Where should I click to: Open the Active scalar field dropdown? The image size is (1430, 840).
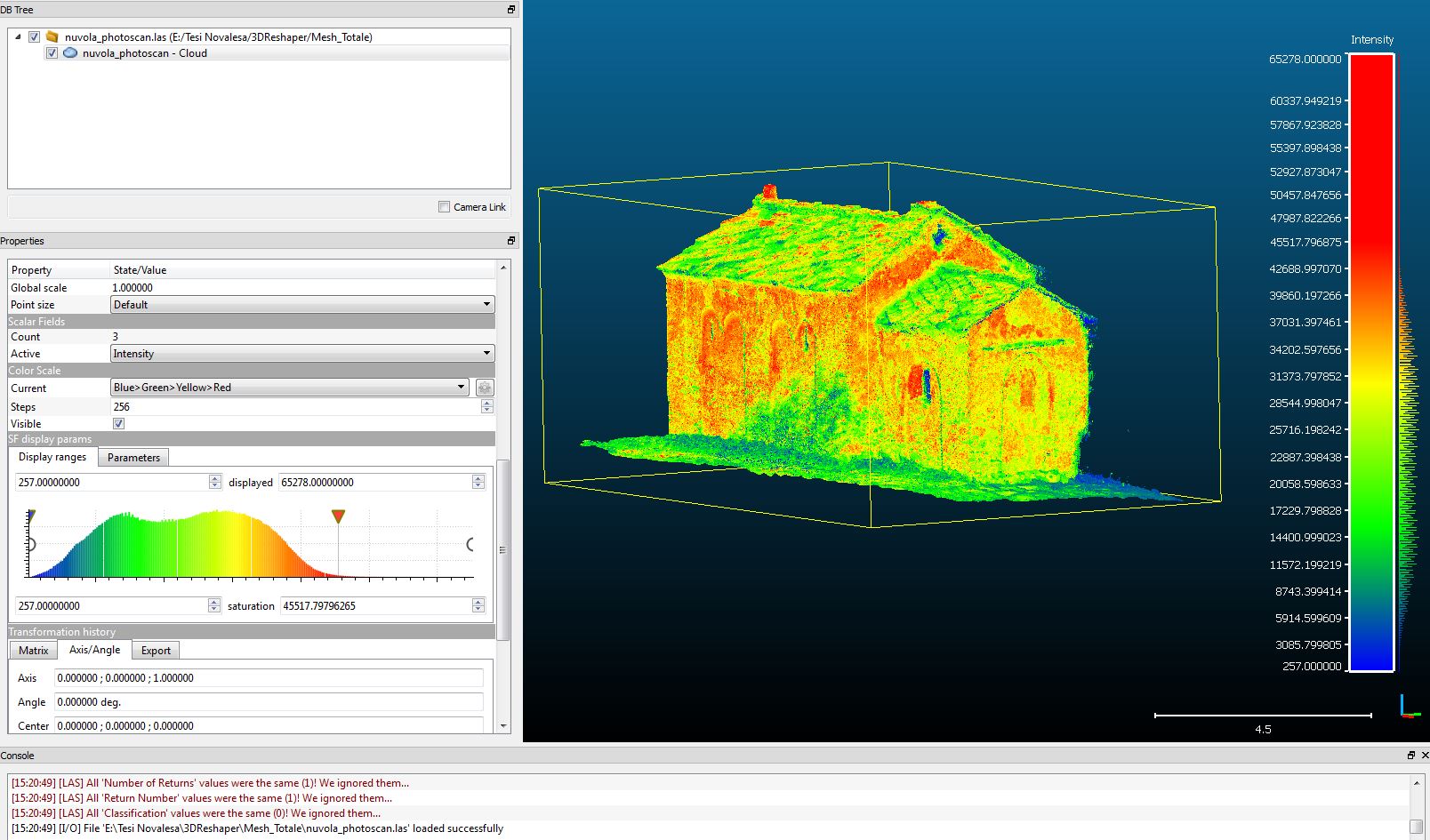[x=302, y=354]
